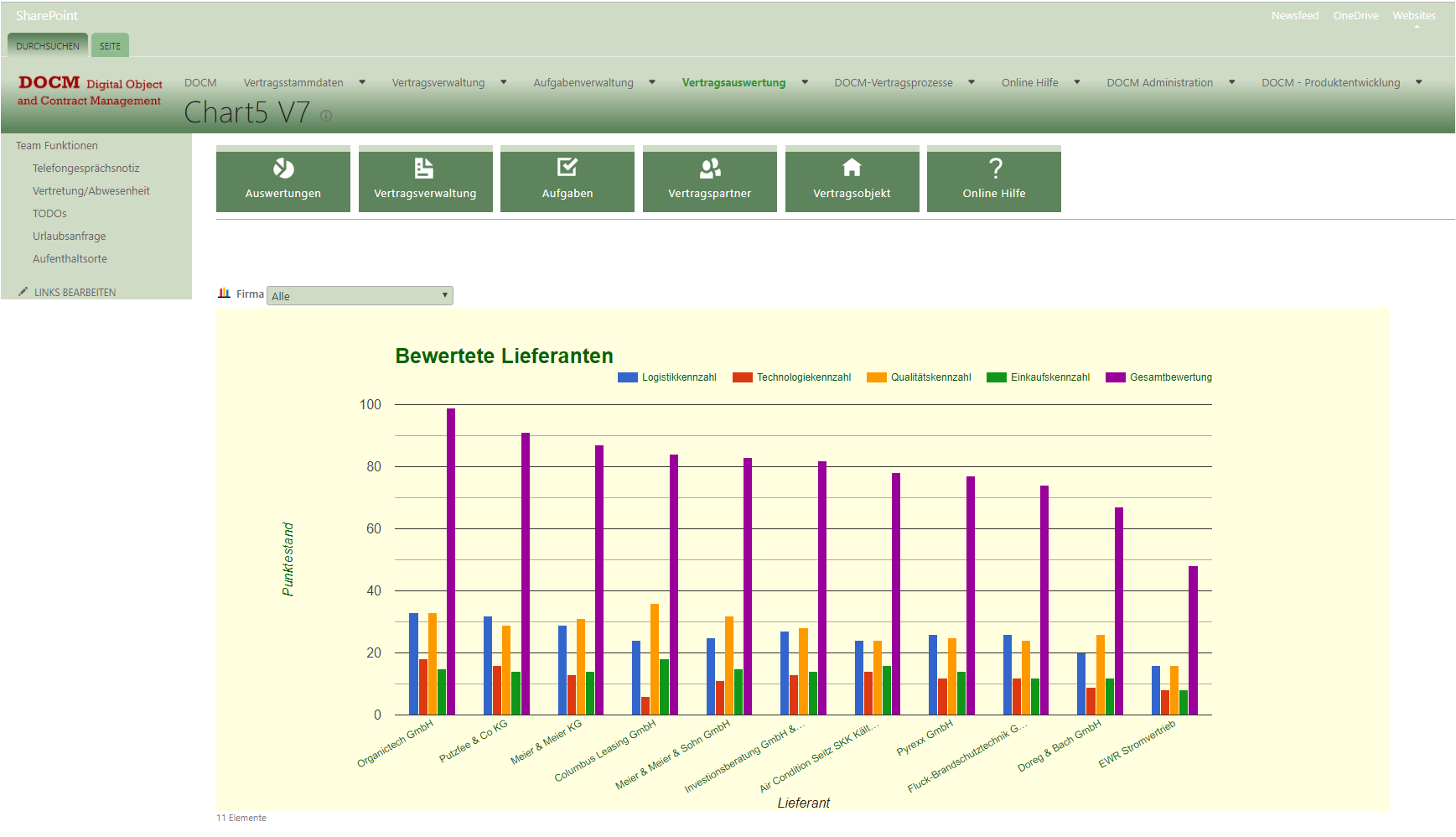Image resolution: width=1456 pixels, height=837 pixels.
Task: Click the 'Chart5 V7' page title
Action: 247,112
